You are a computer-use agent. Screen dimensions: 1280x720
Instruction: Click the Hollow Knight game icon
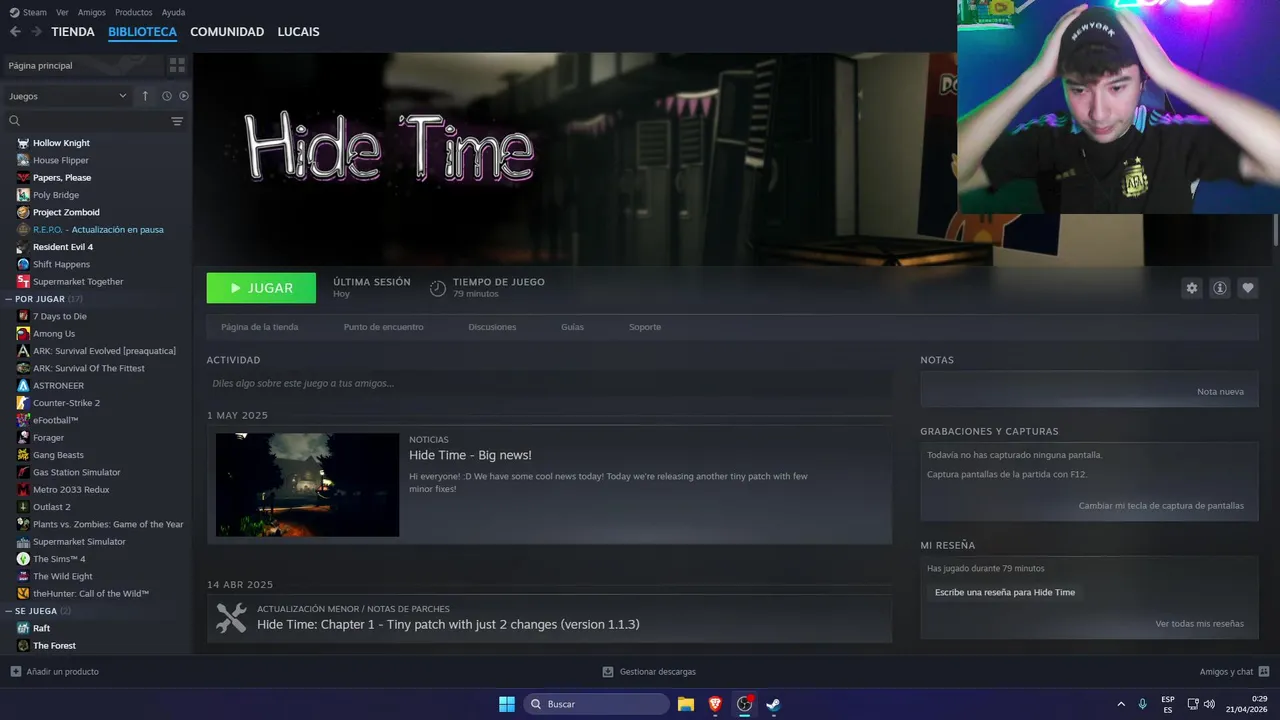pyautogui.click(x=23, y=143)
